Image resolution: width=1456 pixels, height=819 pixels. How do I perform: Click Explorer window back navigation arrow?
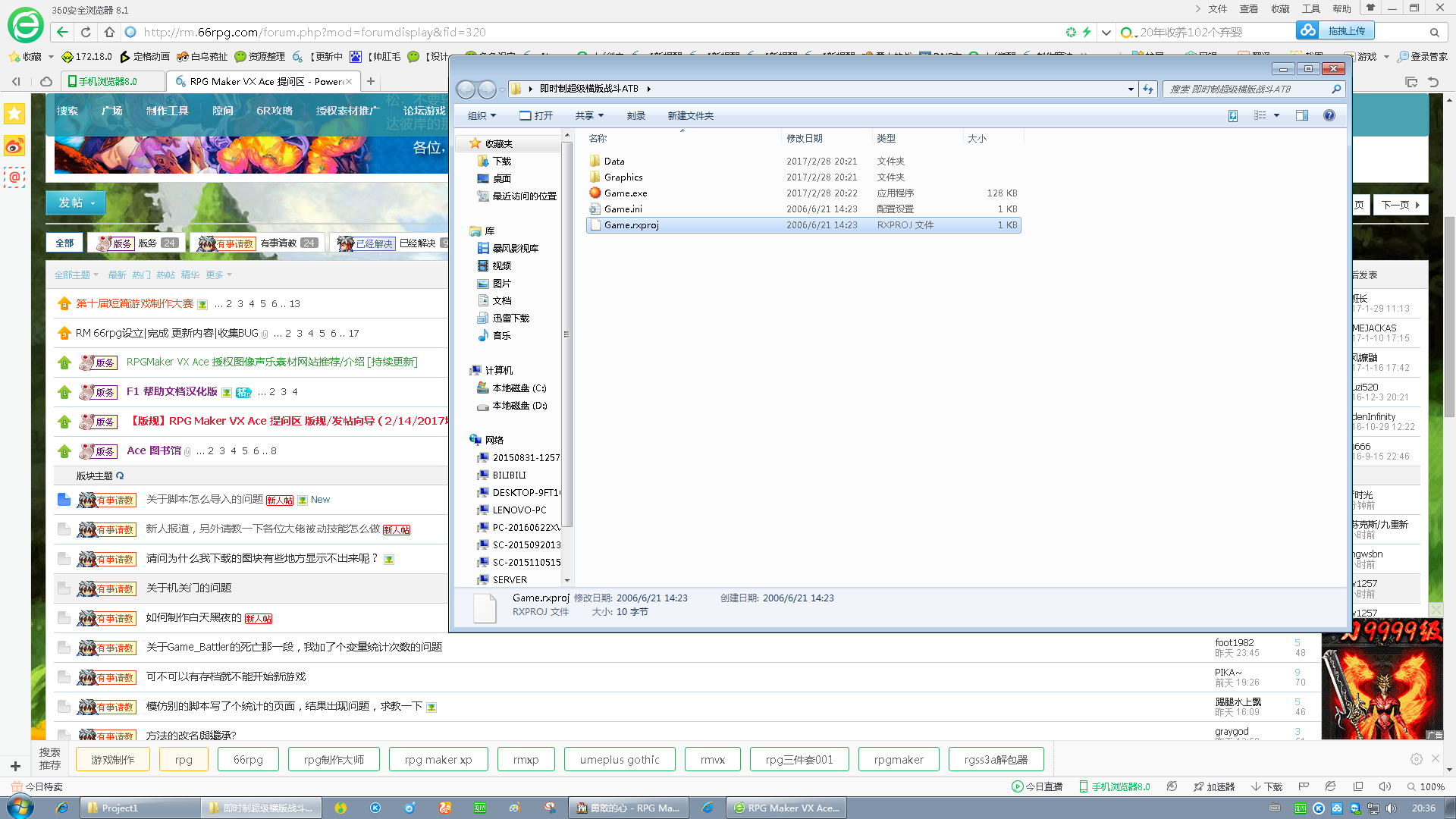[x=466, y=89]
